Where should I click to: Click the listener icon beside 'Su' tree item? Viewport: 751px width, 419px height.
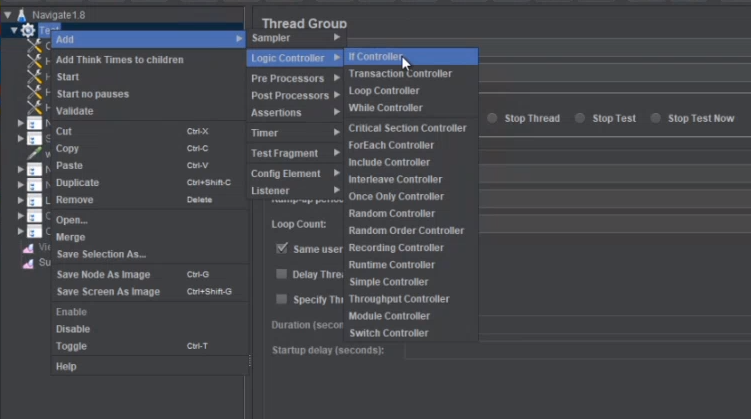coord(28,263)
